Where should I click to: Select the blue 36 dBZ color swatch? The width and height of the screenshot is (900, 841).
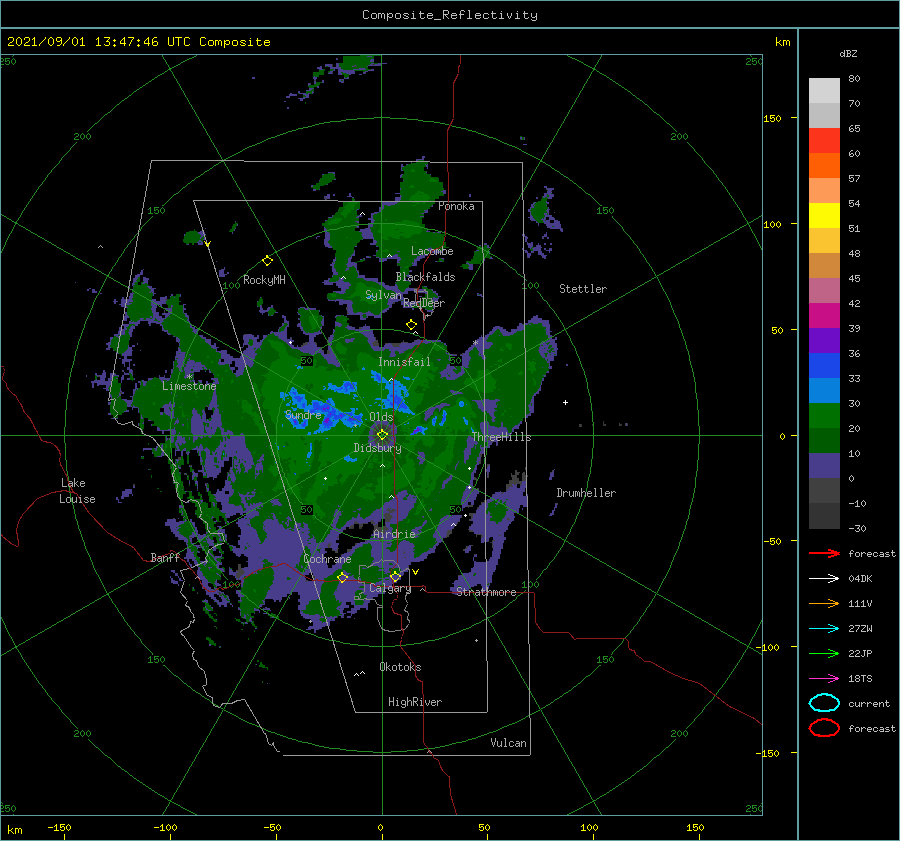(824, 365)
